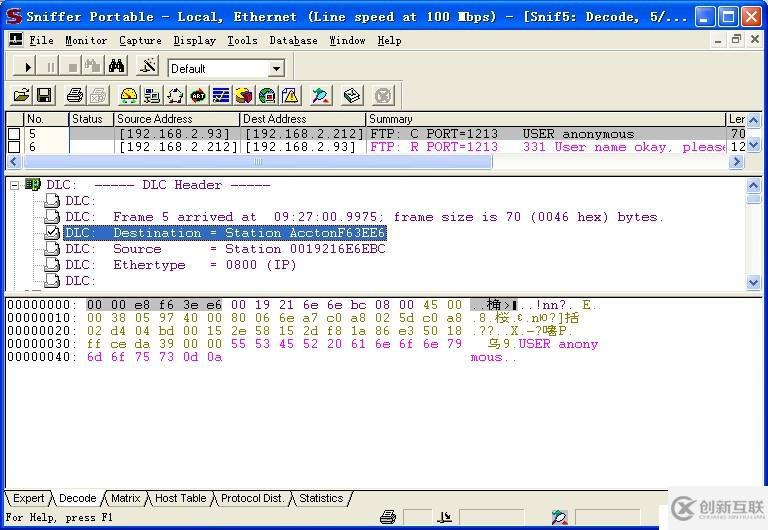Image resolution: width=768 pixels, height=530 pixels.
Task: Uncheck the DLC Destination line checkbox
Action: click(x=52, y=232)
